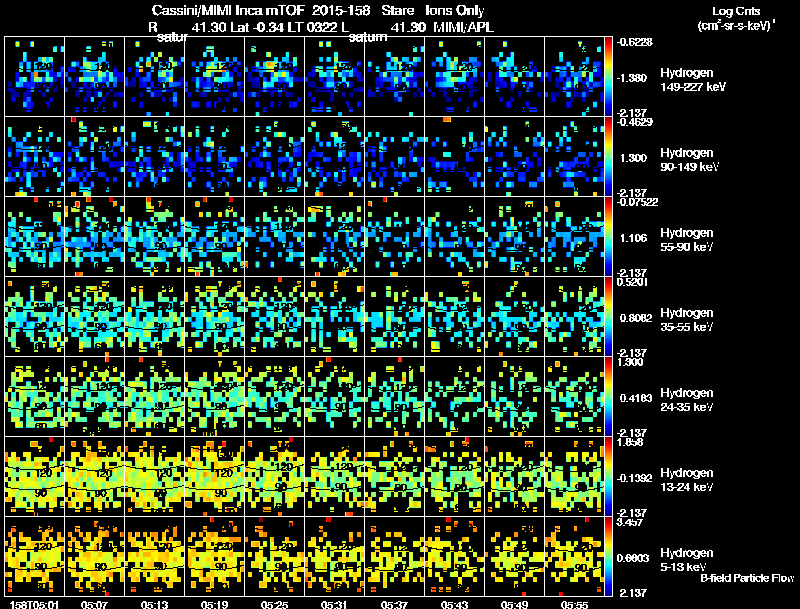Select the Hydrogen 5-13 keV row label

(687, 560)
